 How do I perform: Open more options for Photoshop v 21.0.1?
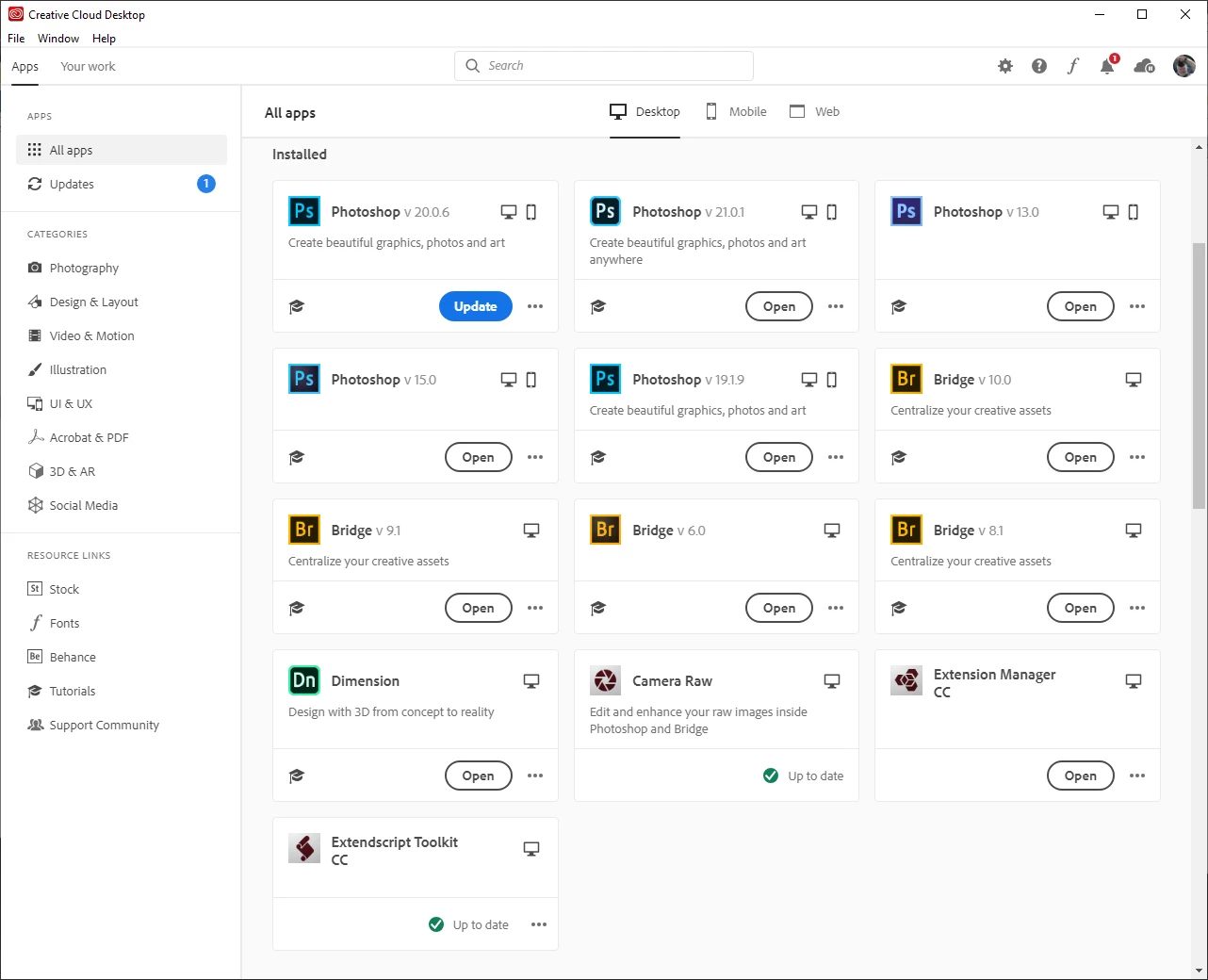click(836, 306)
